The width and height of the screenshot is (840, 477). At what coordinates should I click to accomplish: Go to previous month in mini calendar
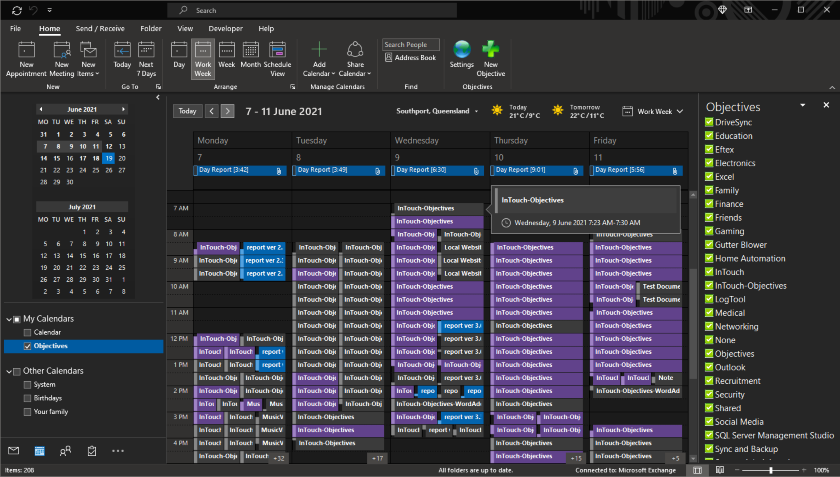41,109
